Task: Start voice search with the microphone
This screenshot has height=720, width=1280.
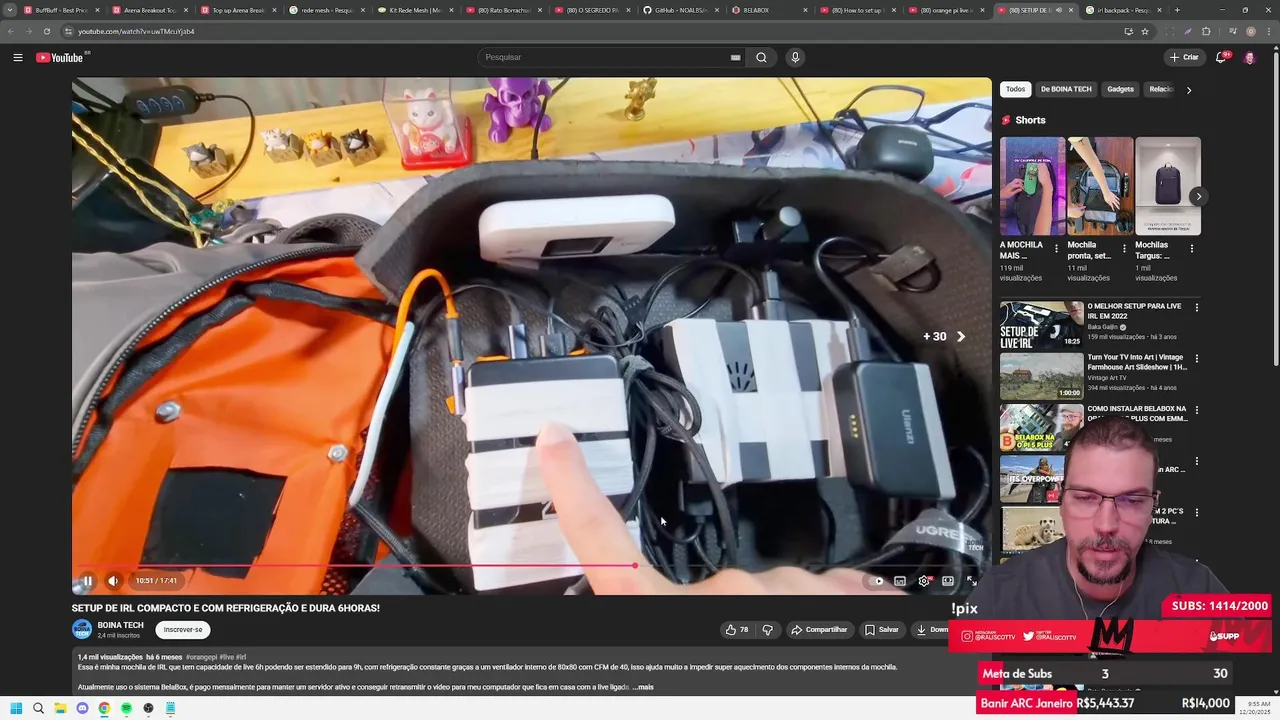Action: [795, 57]
